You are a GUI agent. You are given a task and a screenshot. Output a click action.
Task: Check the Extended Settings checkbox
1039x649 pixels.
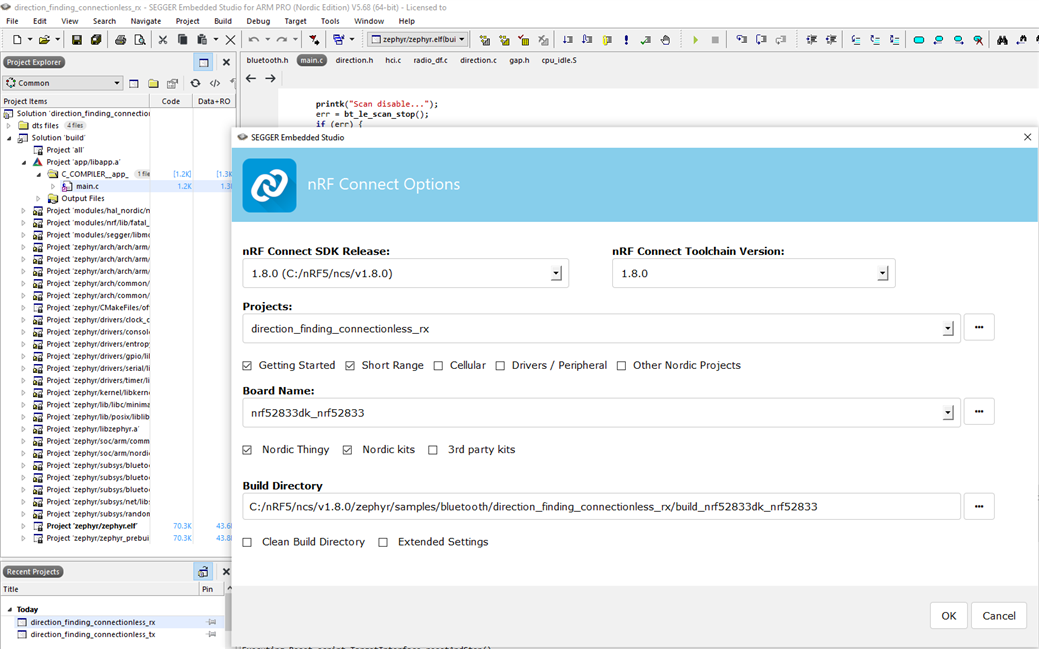(x=383, y=542)
